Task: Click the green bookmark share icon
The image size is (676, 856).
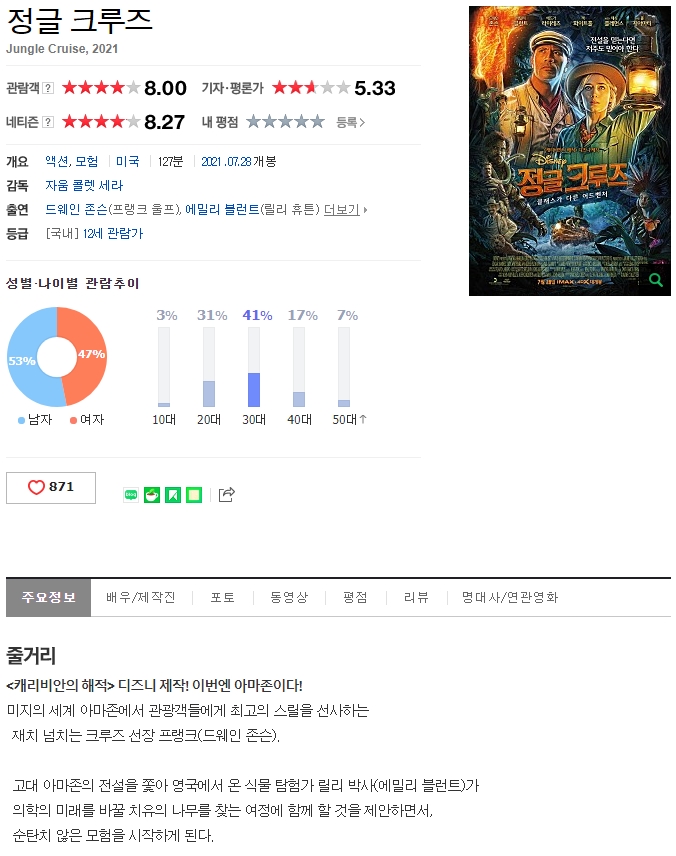Action: pos(173,495)
